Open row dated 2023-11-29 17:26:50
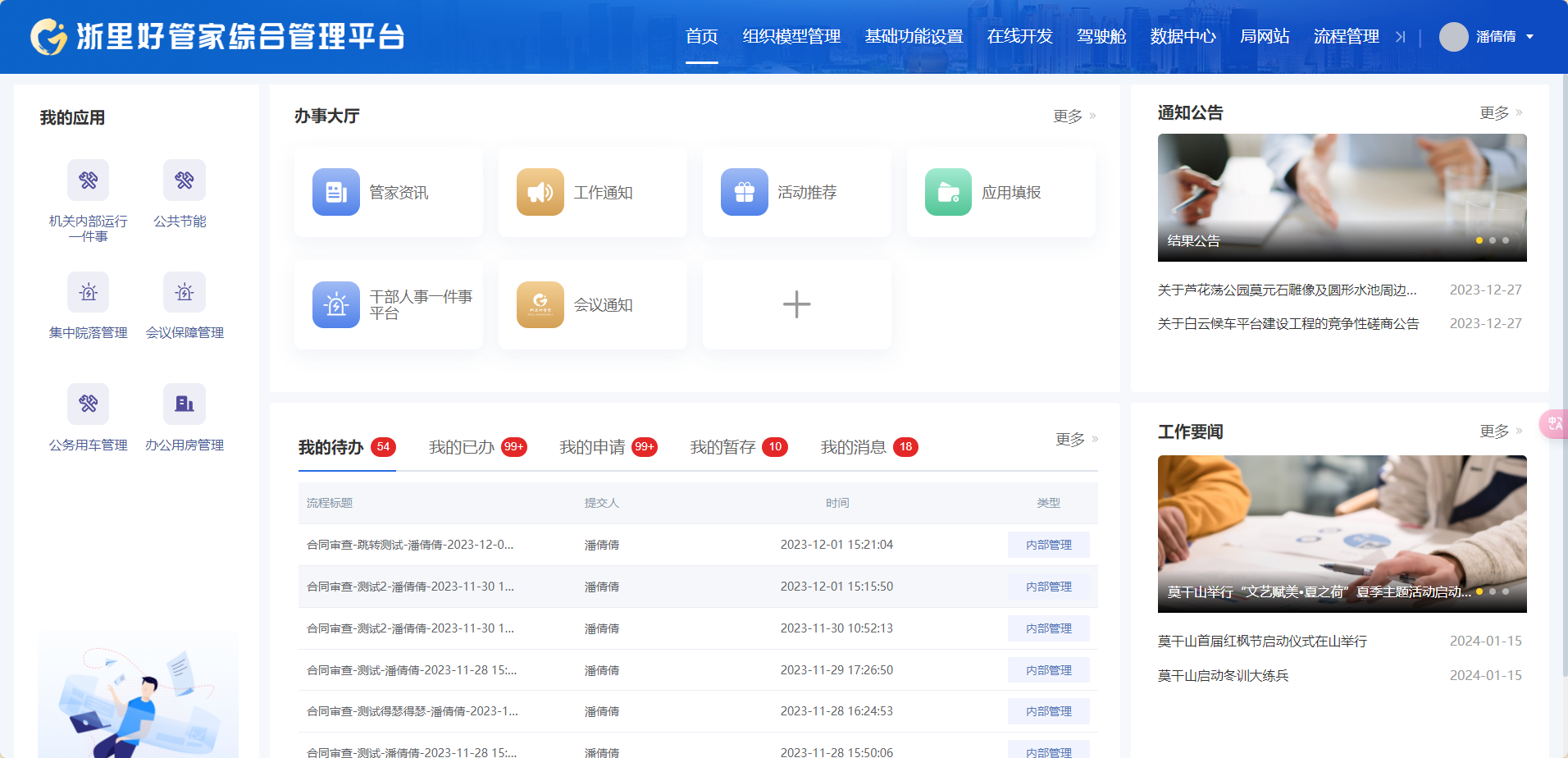1568x758 pixels. 698,670
